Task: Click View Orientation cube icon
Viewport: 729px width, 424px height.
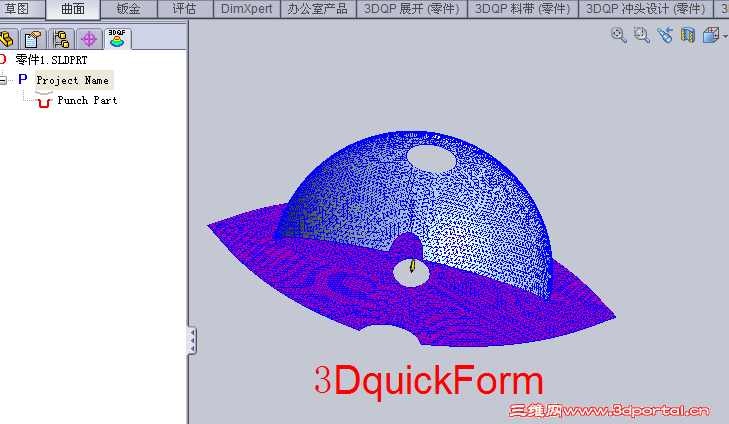Action: coord(710,35)
